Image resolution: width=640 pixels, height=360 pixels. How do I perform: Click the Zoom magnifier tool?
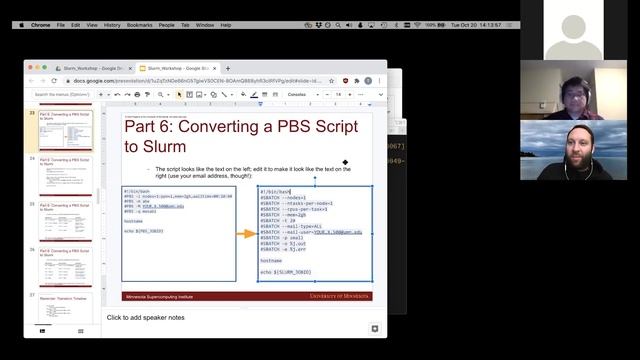click(x=160, y=95)
